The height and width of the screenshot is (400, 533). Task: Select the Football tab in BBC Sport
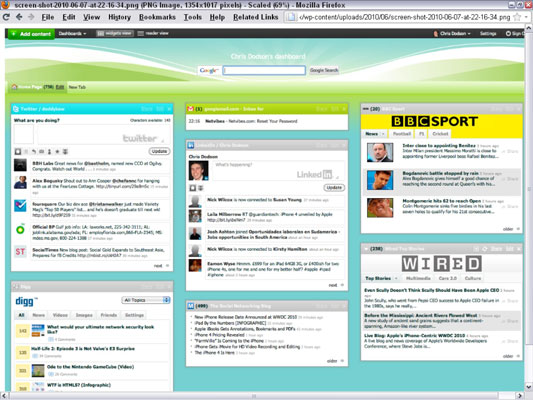[x=402, y=134]
